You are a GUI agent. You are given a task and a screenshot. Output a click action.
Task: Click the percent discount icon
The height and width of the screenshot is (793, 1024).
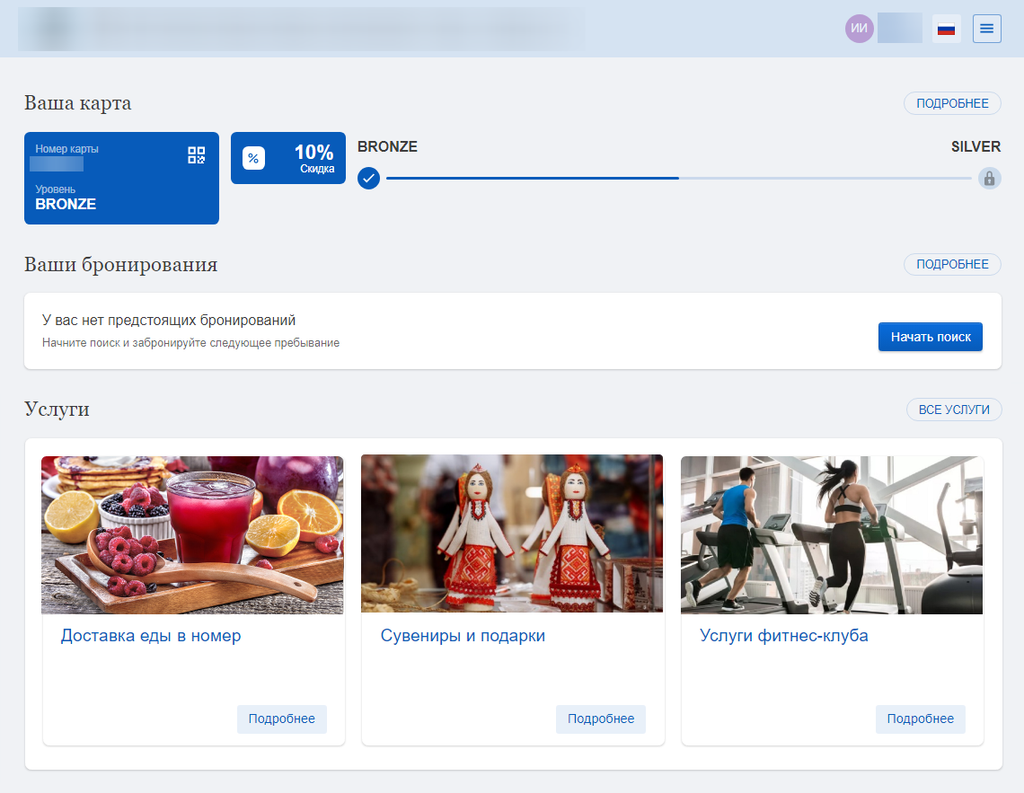pyautogui.click(x=253, y=158)
